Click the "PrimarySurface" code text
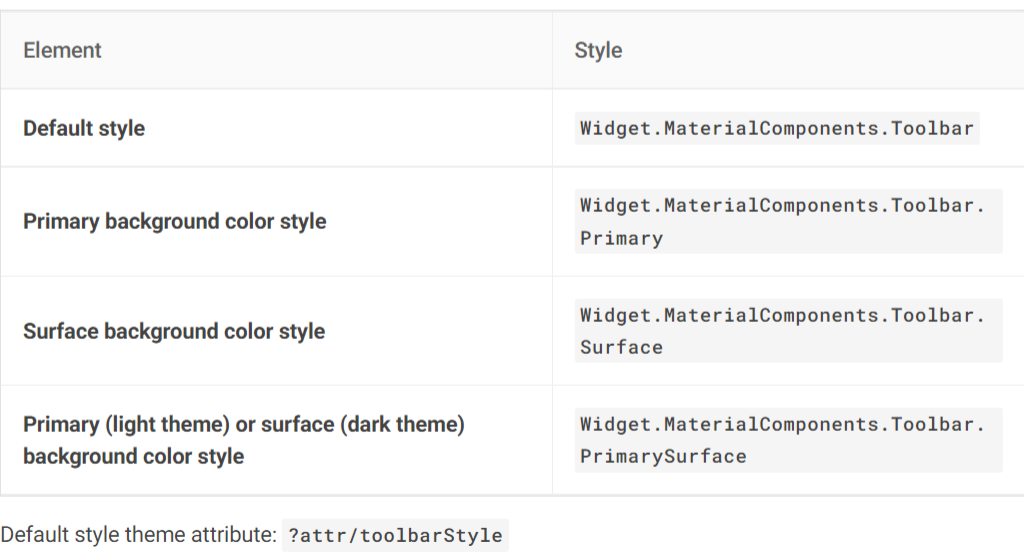This screenshot has width=1024, height=560. coord(663,456)
